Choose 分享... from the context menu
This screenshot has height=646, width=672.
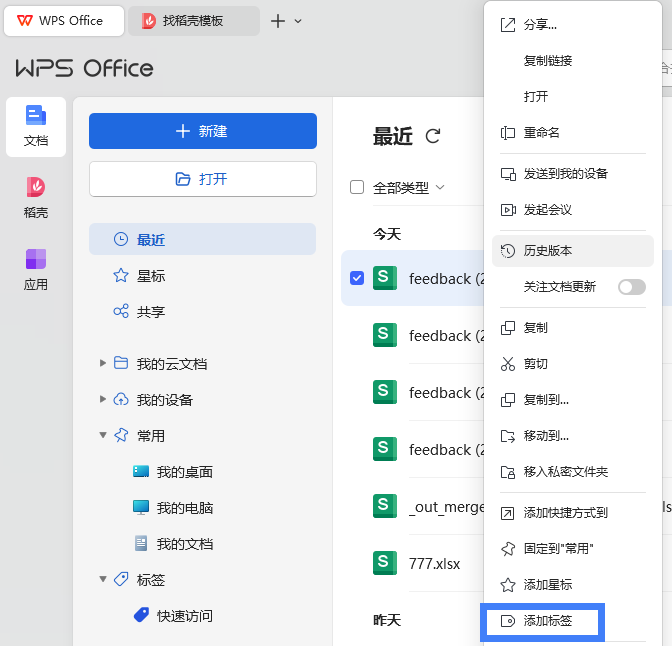(573, 25)
